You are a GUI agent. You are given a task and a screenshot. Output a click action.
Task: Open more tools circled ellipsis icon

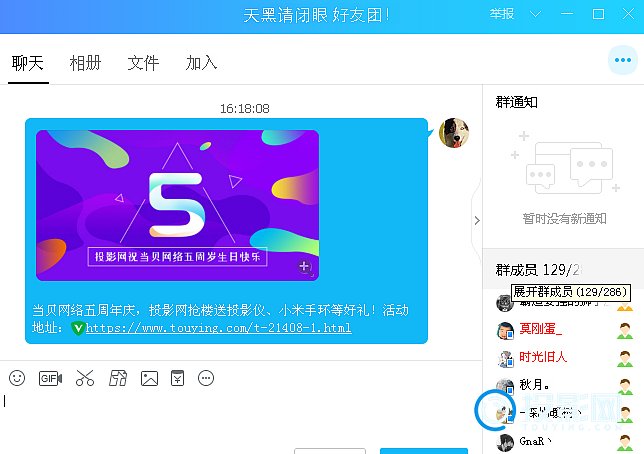(x=206, y=378)
